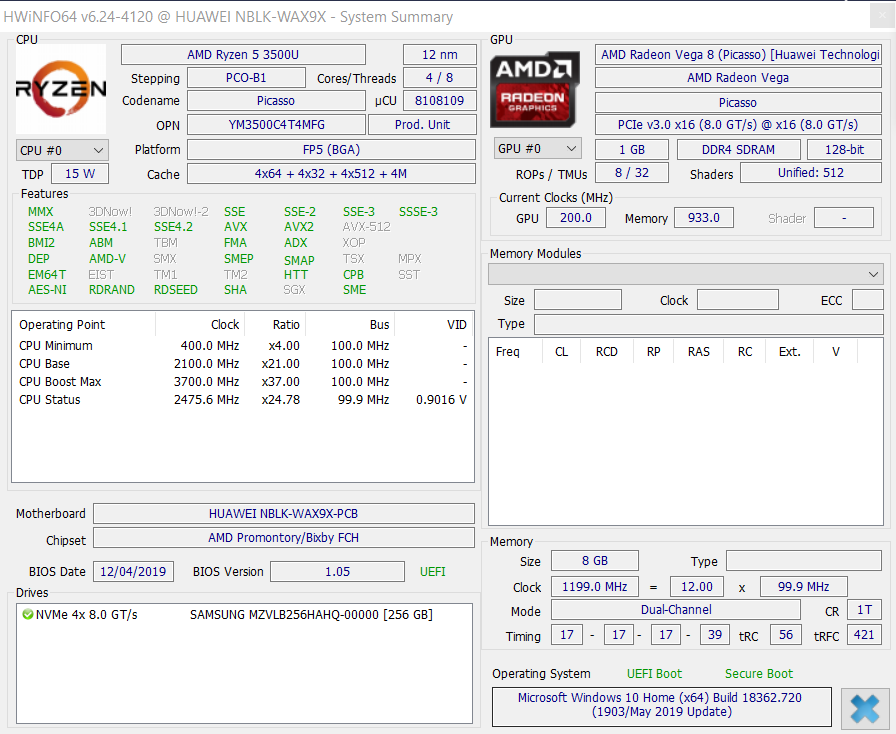Click the AMD Ryzen logo image
896x734 pixels.
point(60,91)
